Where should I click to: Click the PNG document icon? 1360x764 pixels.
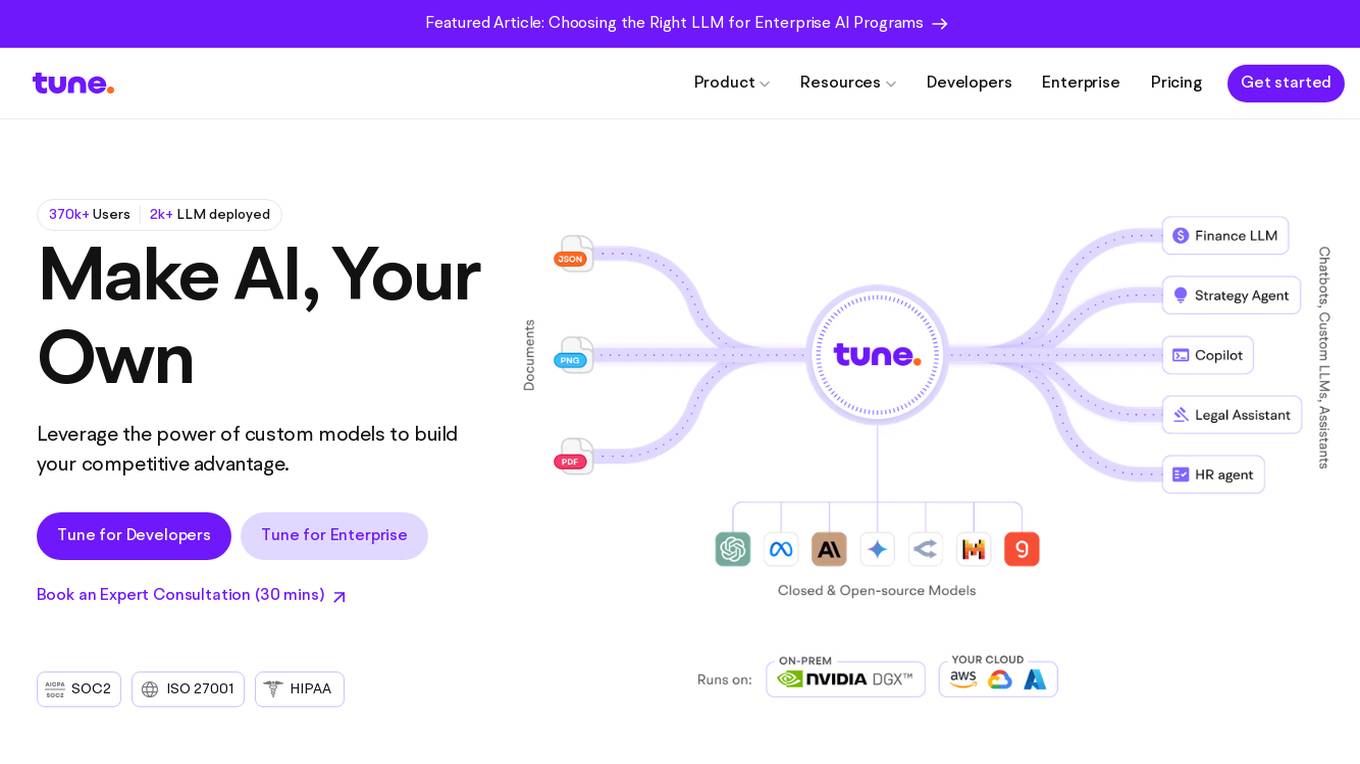pyautogui.click(x=573, y=355)
